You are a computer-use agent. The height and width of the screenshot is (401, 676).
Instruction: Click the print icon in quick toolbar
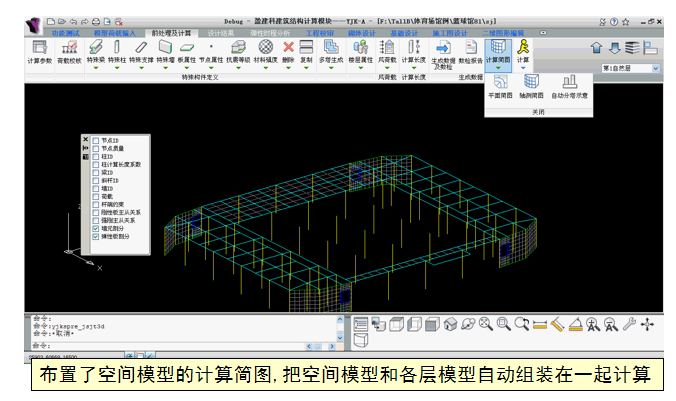[x=96, y=22]
